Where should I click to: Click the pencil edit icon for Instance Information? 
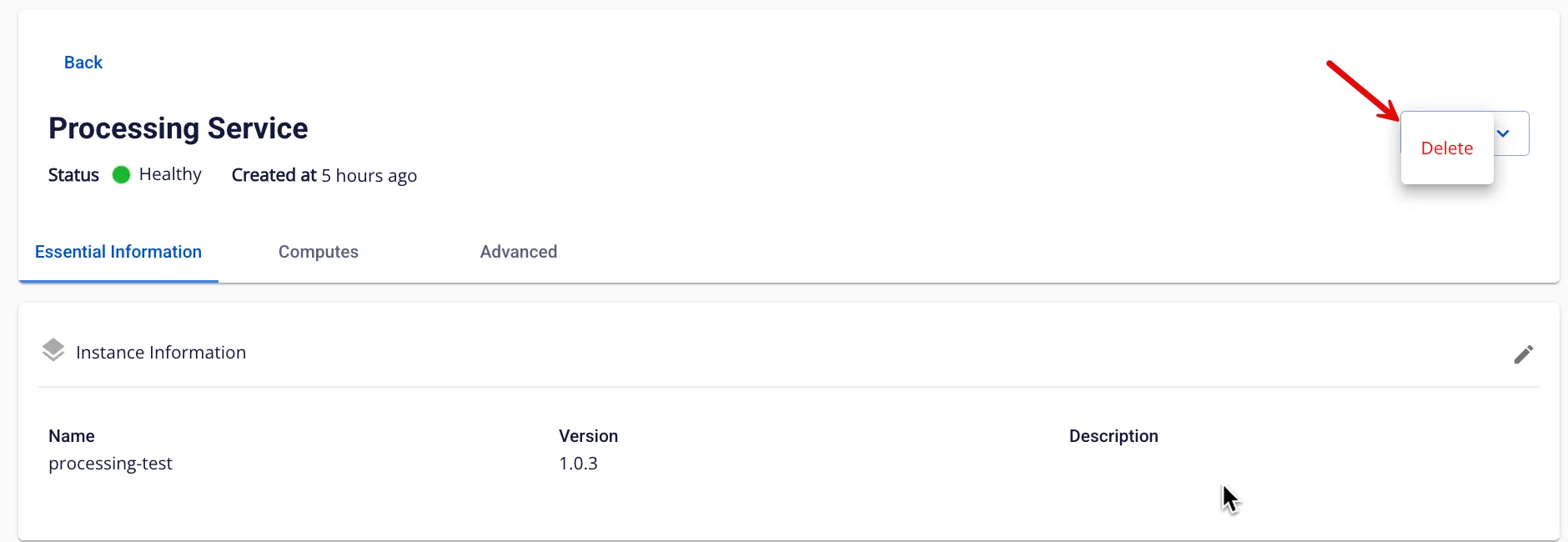point(1523,354)
